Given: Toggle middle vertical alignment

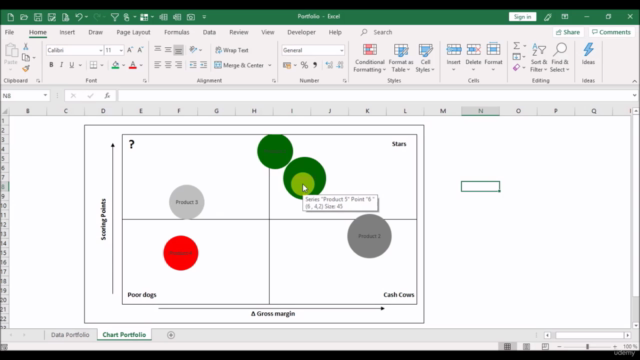Looking at the screenshot, I should click(x=168, y=50).
